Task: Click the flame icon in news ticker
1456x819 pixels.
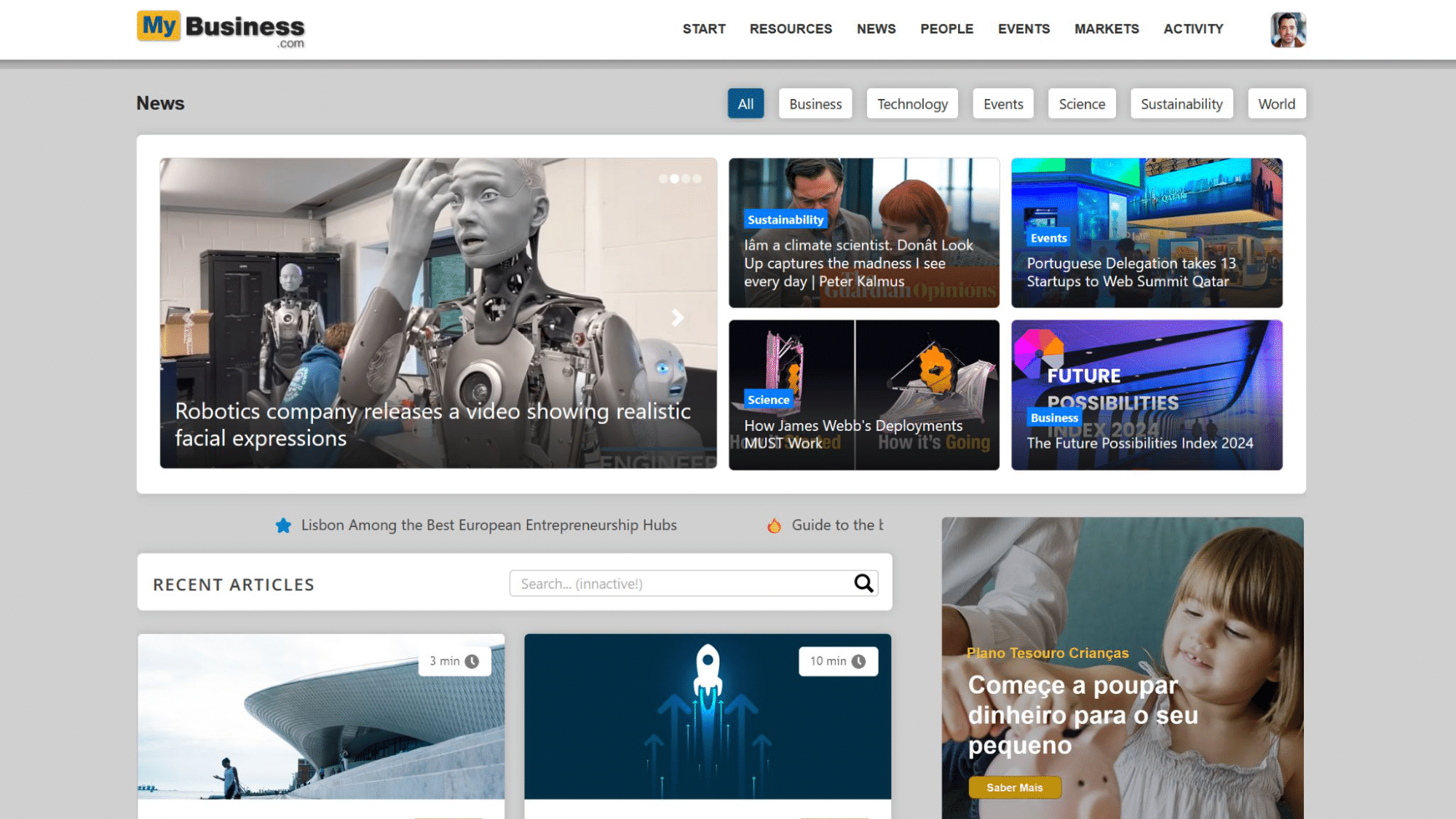Action: coord(775,526)
